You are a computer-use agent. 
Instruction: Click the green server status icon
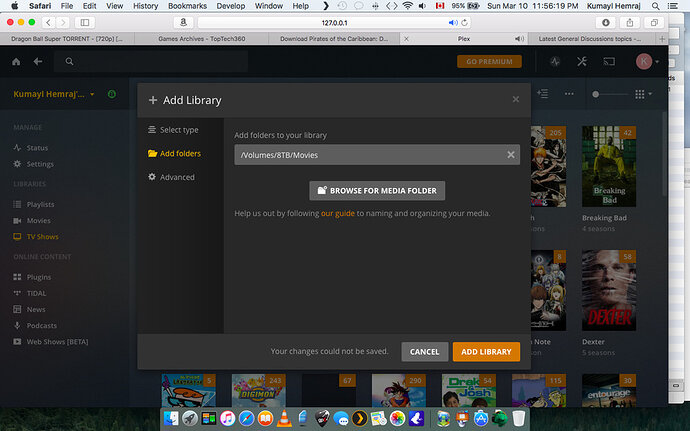coord(112,94)
